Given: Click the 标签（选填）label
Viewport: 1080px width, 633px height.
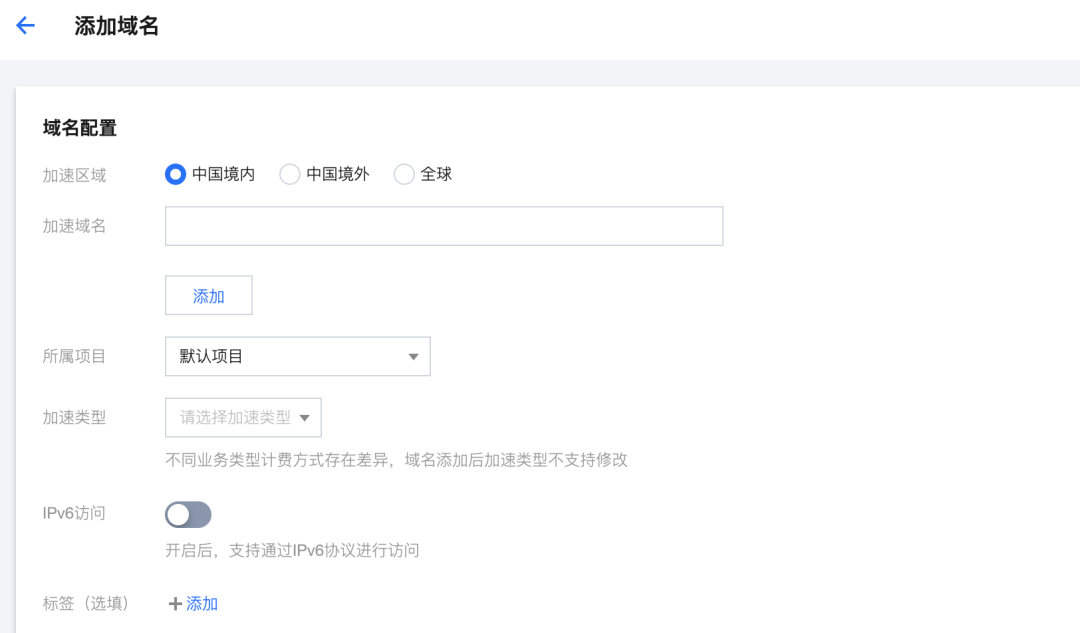Looking at the screenshot, I should coord(86,603).
